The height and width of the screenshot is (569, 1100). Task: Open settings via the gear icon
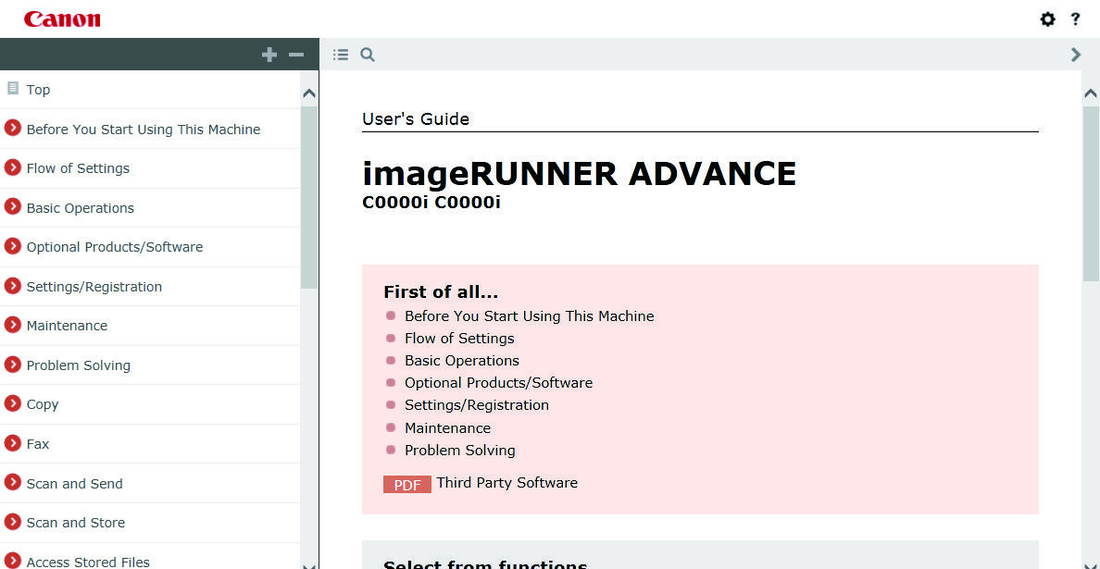tap(1047, 19)
